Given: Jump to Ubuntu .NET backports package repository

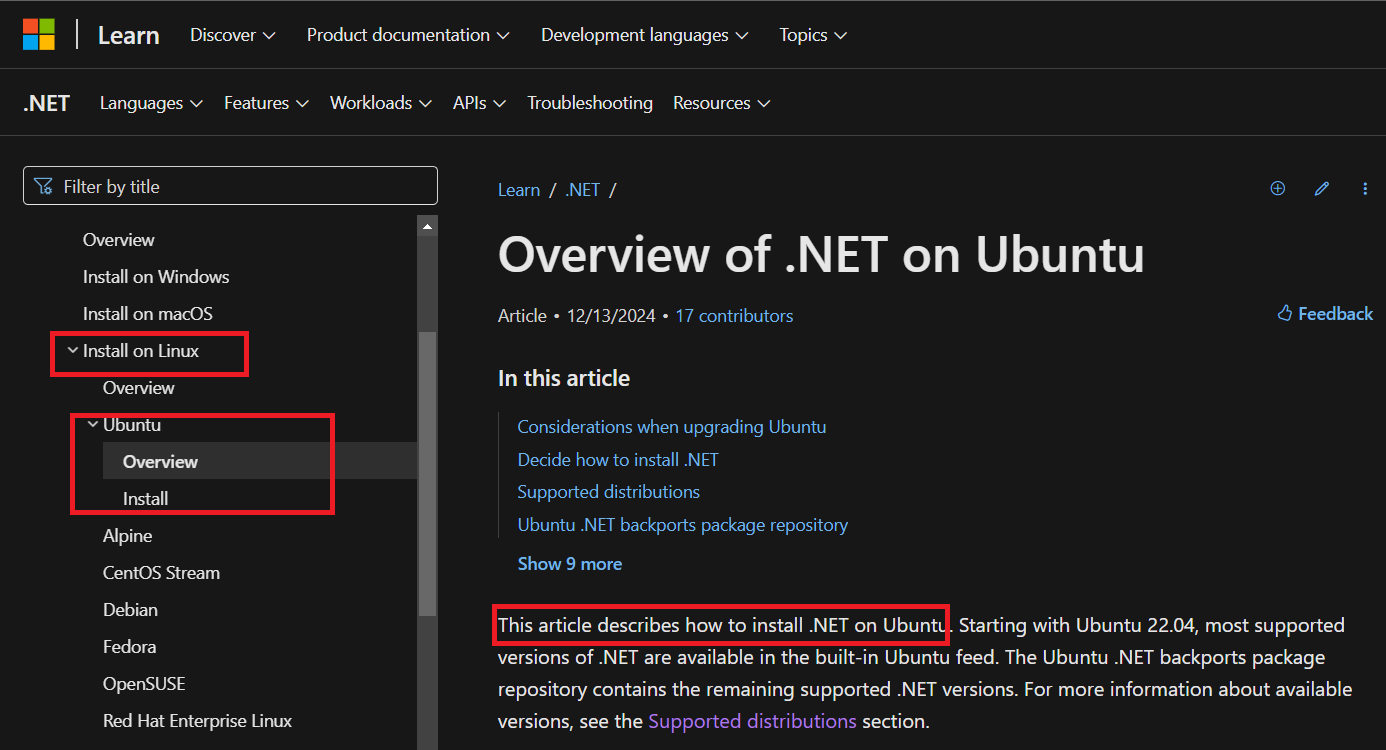Looking at the screenshot, I should click(683, 525).
